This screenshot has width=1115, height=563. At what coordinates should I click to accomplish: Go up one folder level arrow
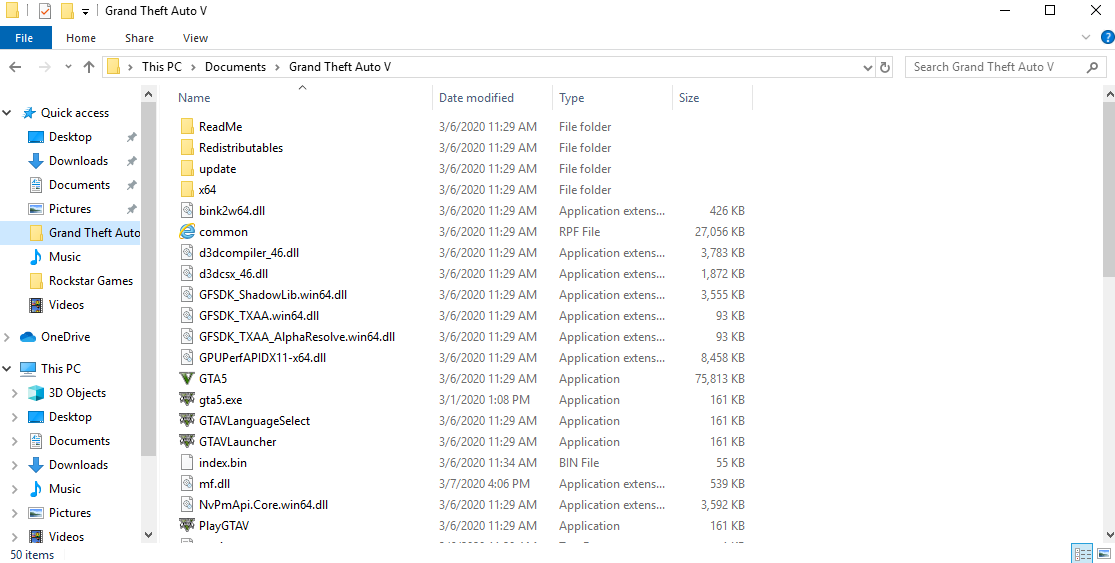[x=89, y=67]
